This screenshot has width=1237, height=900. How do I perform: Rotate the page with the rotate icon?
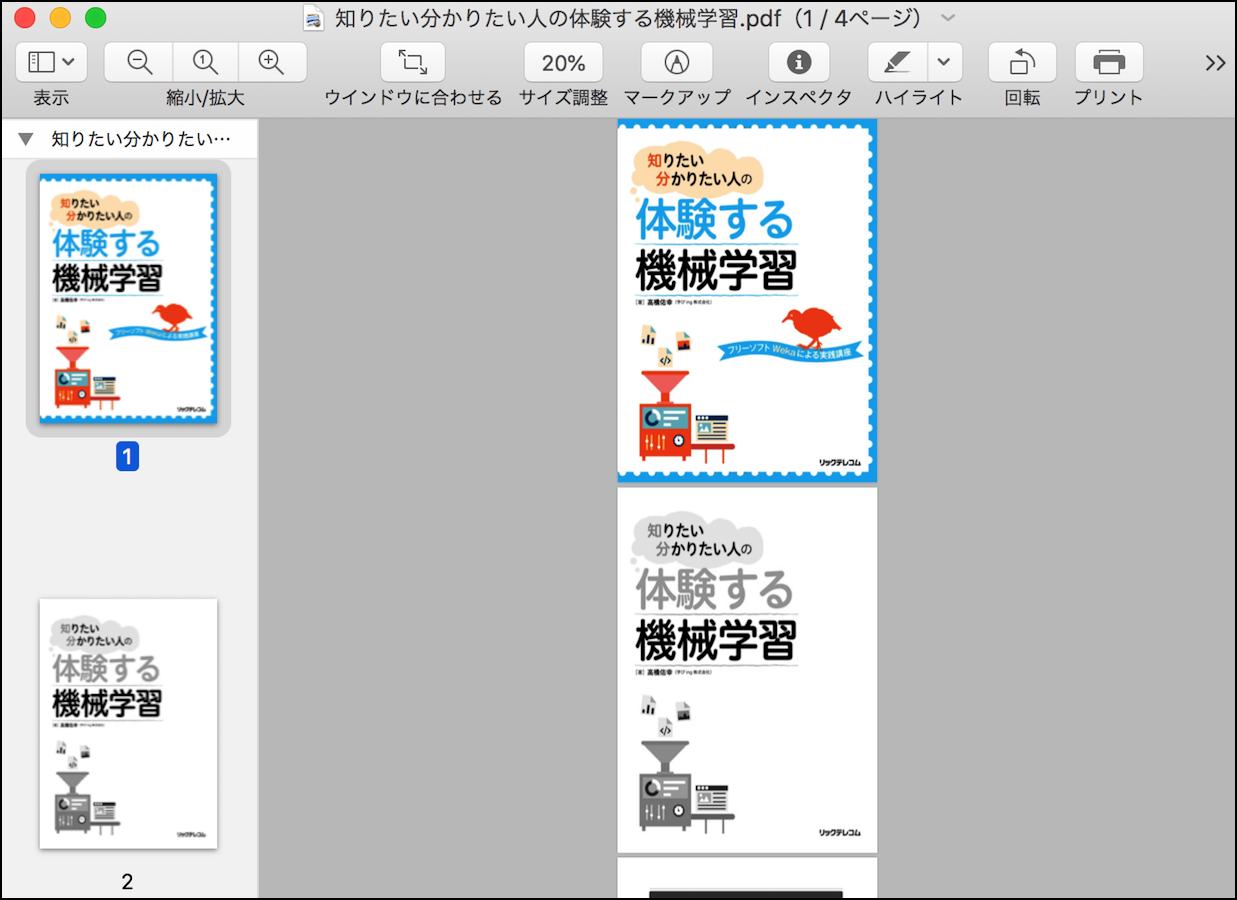tap(1021, 62)
